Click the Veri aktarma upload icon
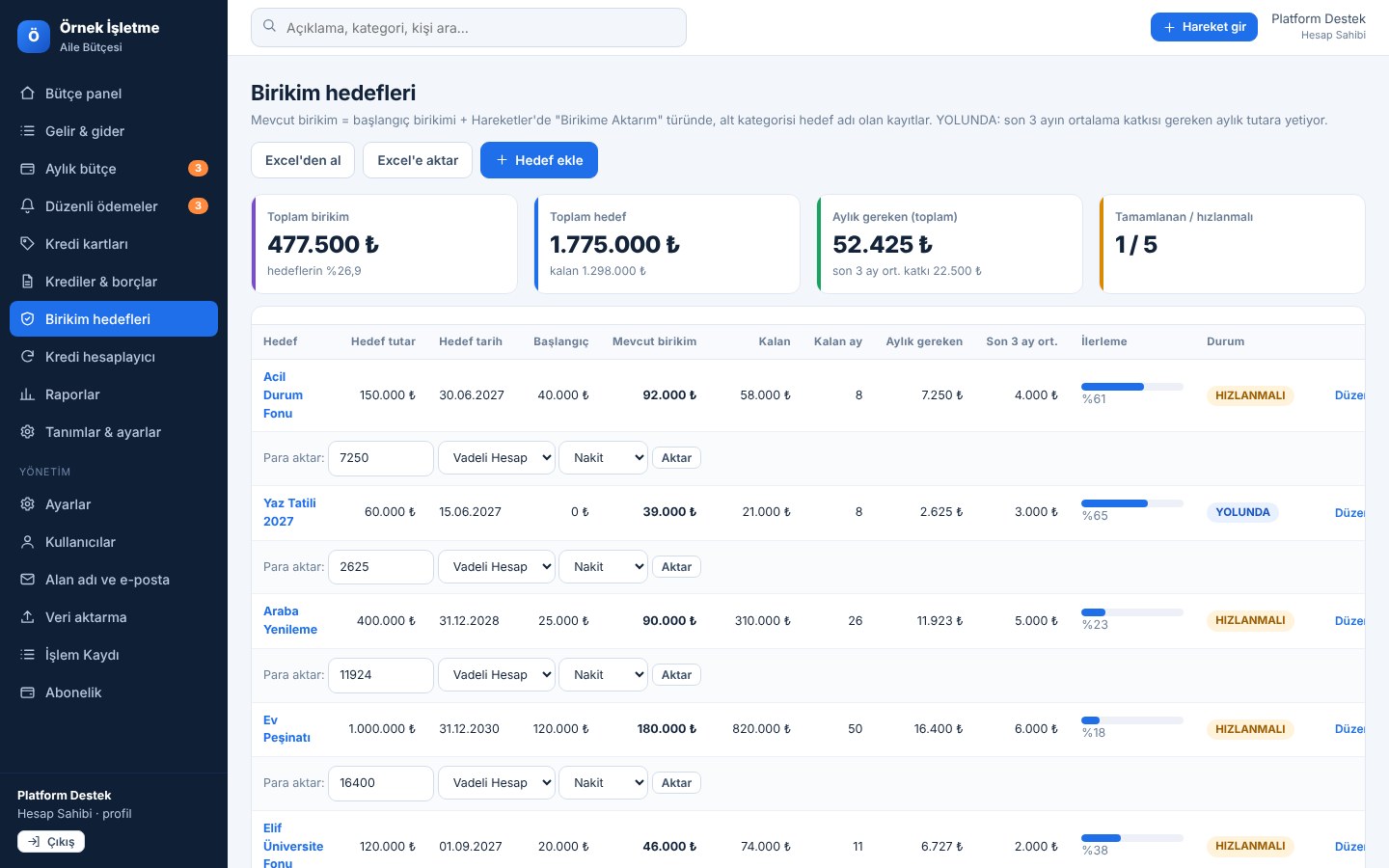The height and width of the screenshot is (868, 1389). pos(27,617)
